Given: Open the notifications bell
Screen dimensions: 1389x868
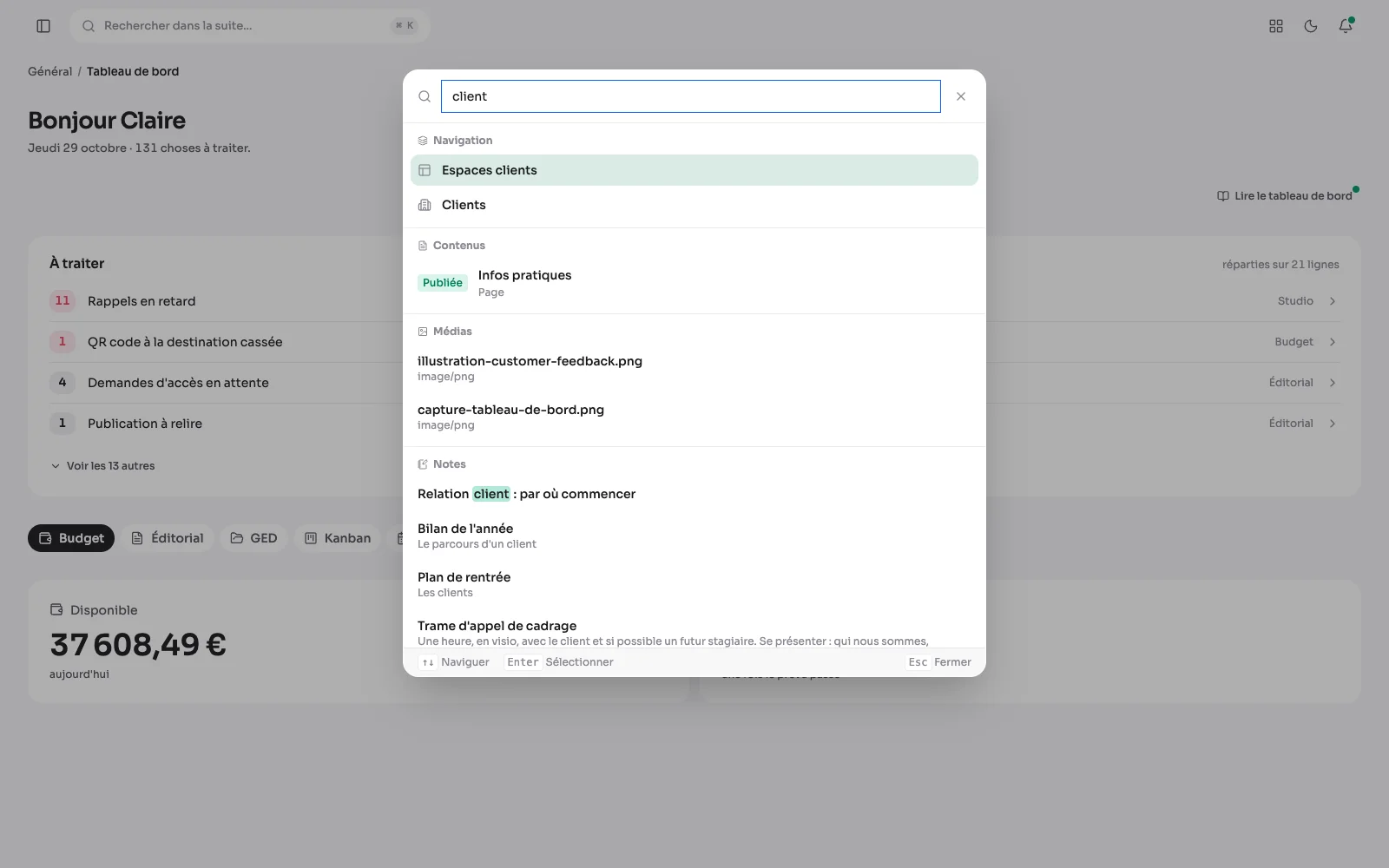Looking at the screenshot, I should point(1346,26).
